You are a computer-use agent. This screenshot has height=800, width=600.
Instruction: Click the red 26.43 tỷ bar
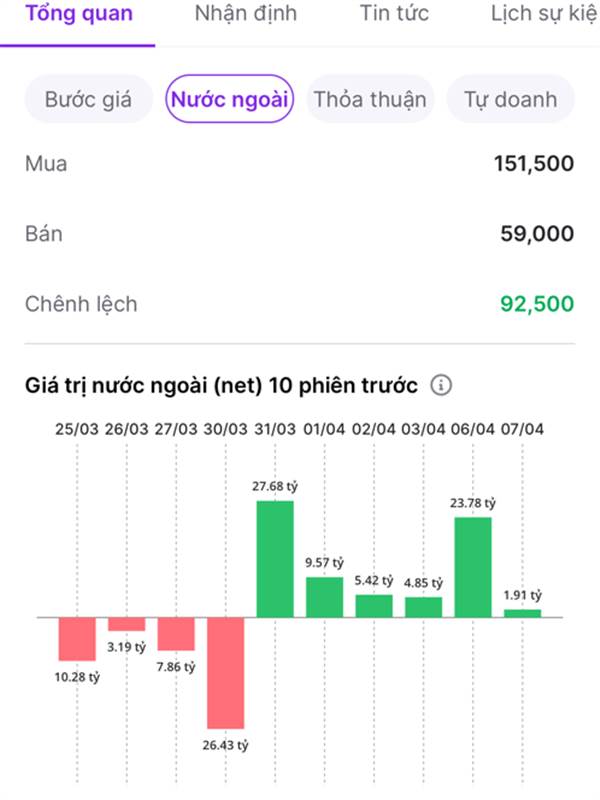226,672
